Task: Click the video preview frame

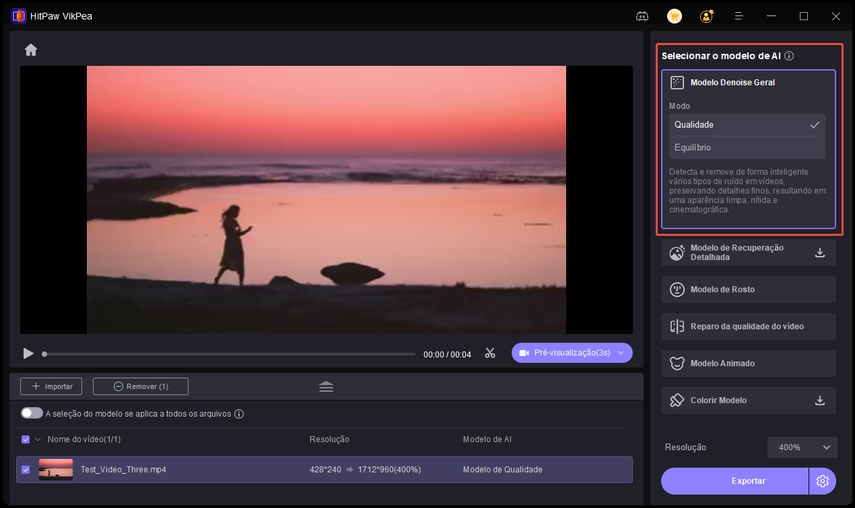Action: pyautogui.click(x=326, y=199)
